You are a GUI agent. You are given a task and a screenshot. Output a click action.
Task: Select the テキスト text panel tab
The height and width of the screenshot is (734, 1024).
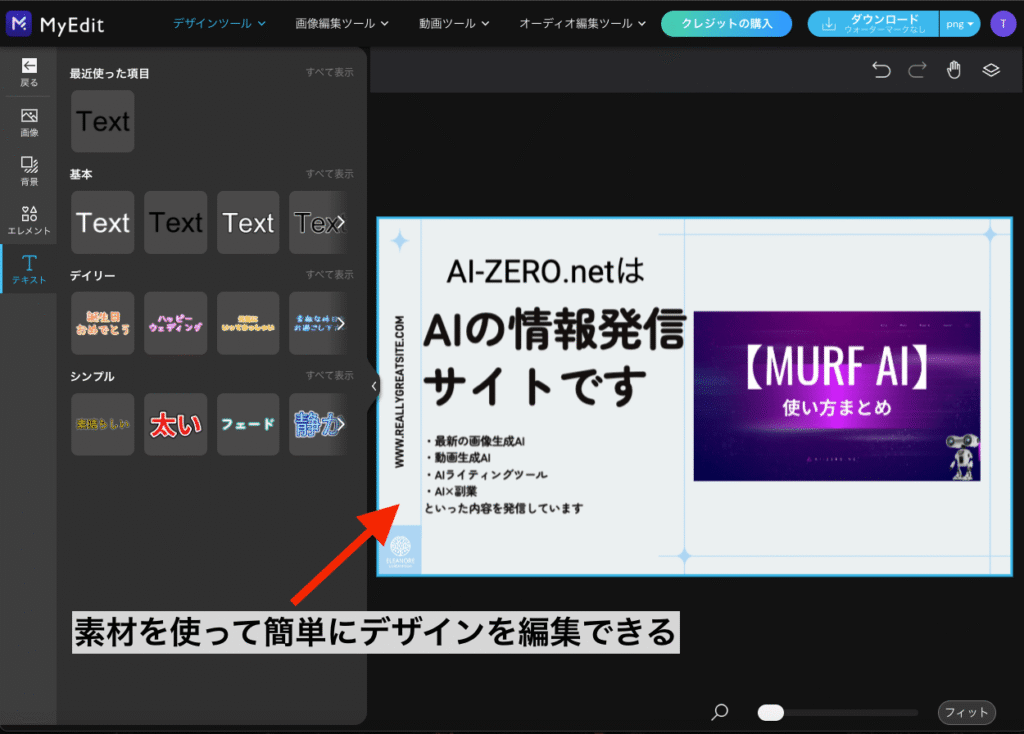pyautogui.click(x=29, y=269)
